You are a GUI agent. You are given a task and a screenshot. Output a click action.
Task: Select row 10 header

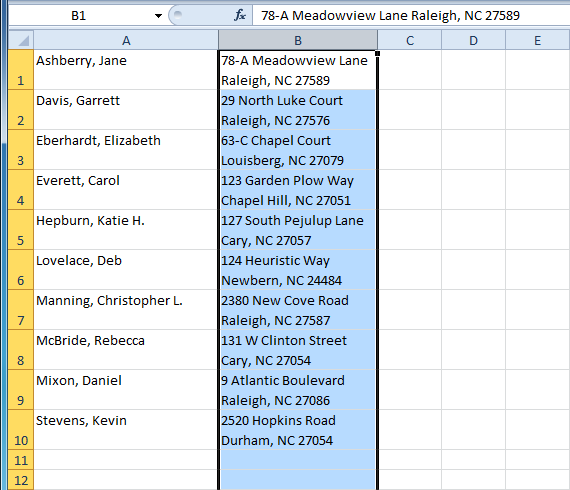(x=21, y=430)
